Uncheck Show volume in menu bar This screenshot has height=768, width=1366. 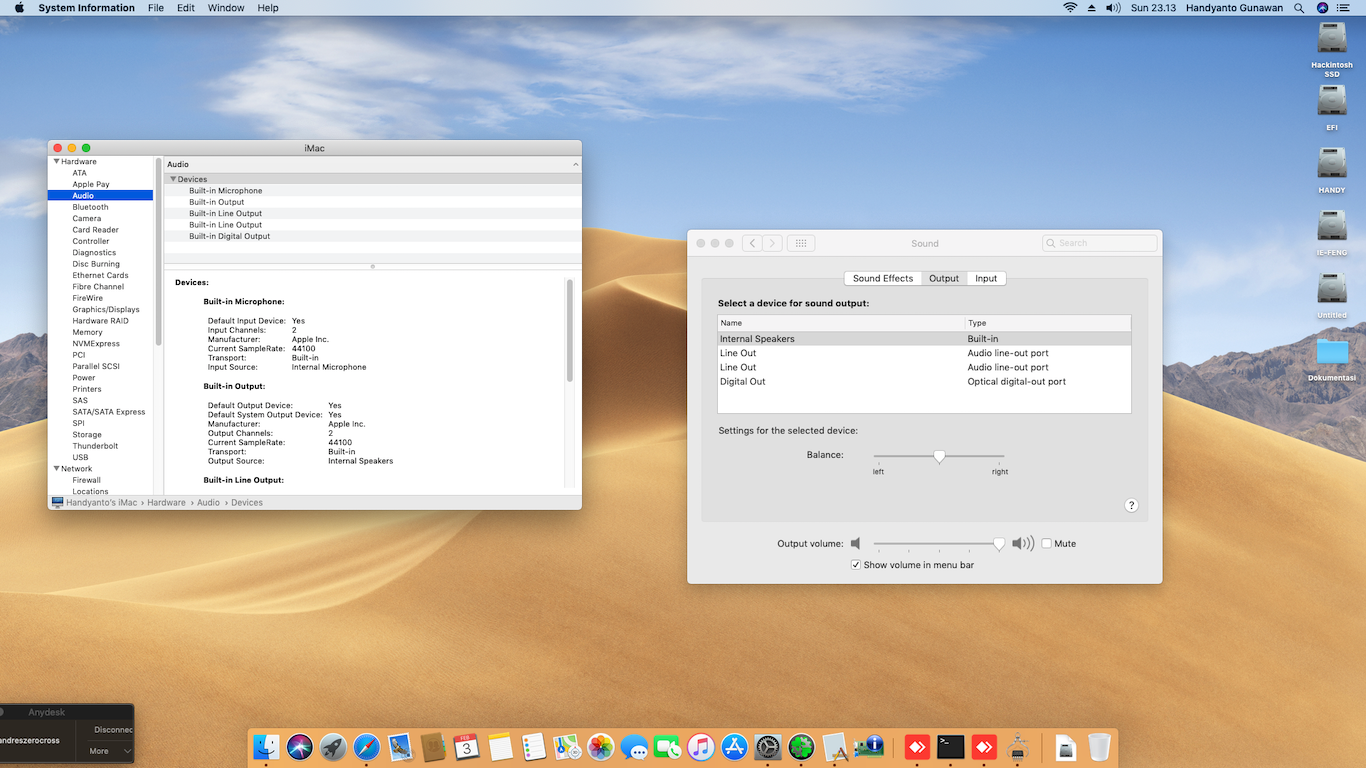coord(856,565)
